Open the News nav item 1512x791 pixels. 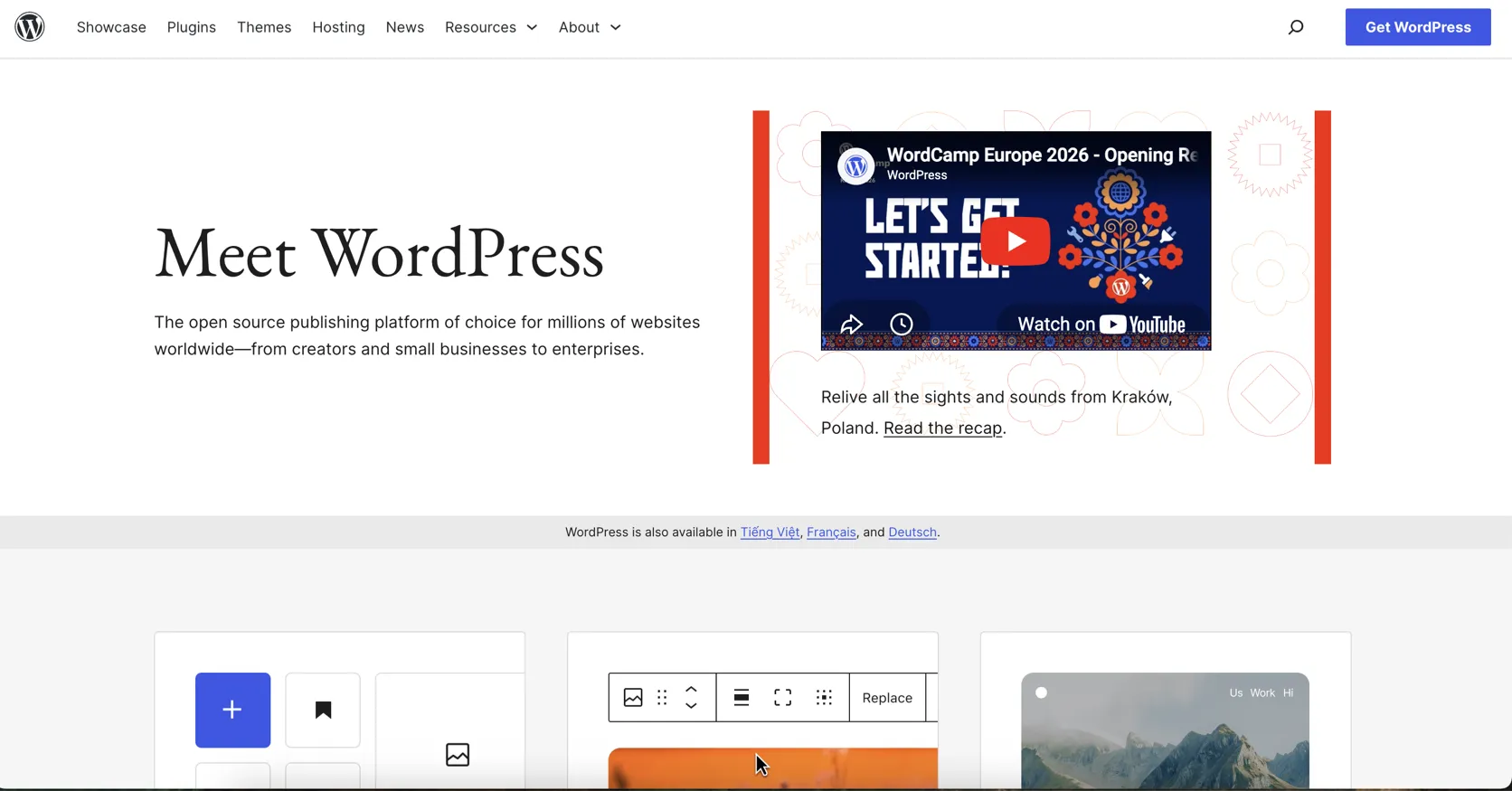(x=405, y=27)
